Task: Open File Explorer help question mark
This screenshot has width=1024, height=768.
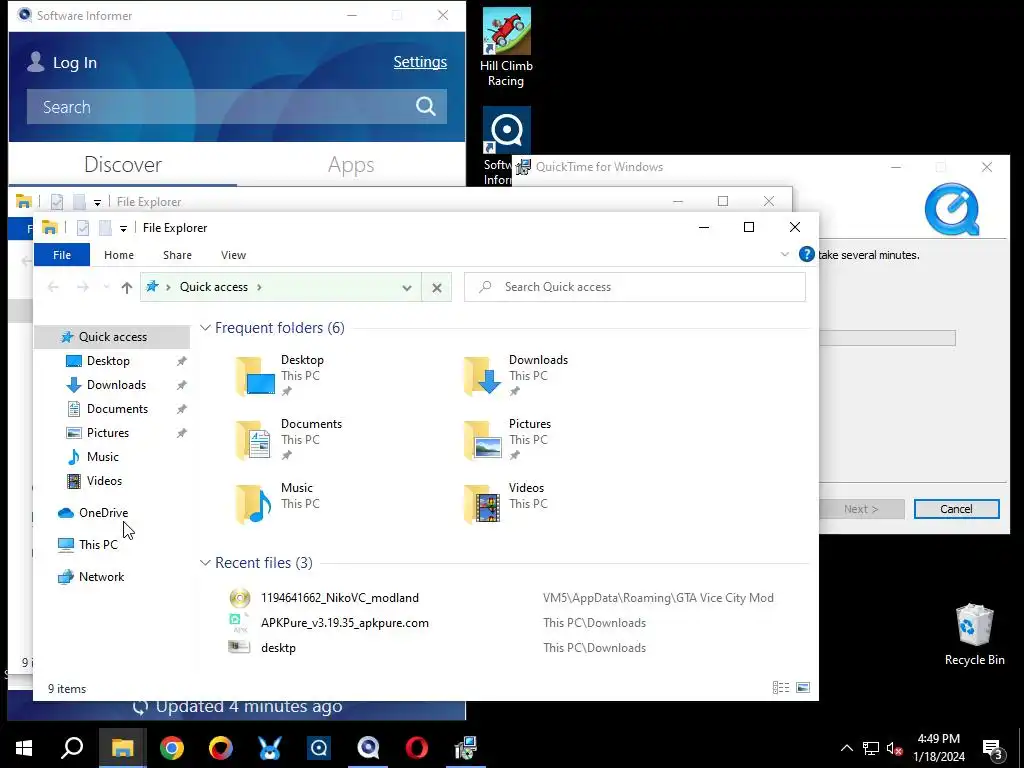Action: [x=807, y=254]
